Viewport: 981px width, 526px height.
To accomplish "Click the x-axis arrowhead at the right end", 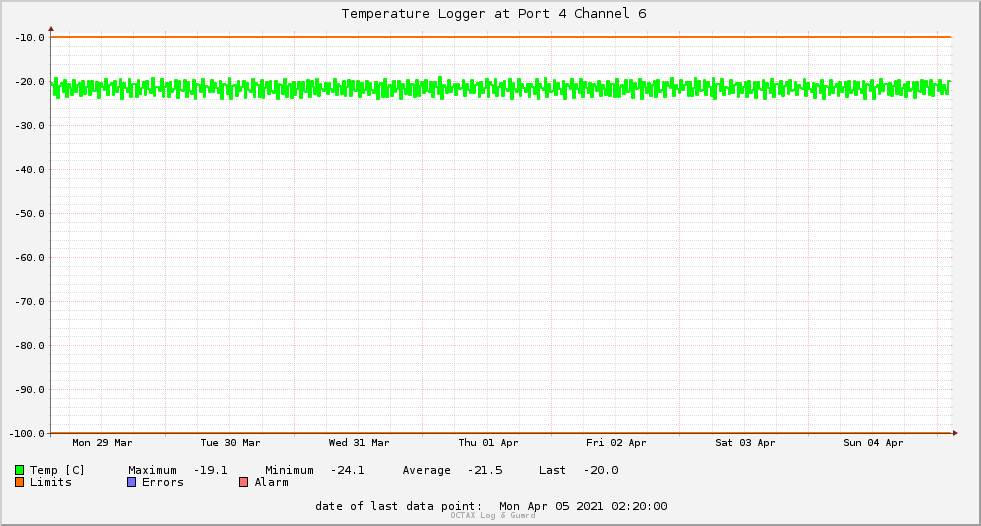I will pyautogui.click(x=955, y=433).
